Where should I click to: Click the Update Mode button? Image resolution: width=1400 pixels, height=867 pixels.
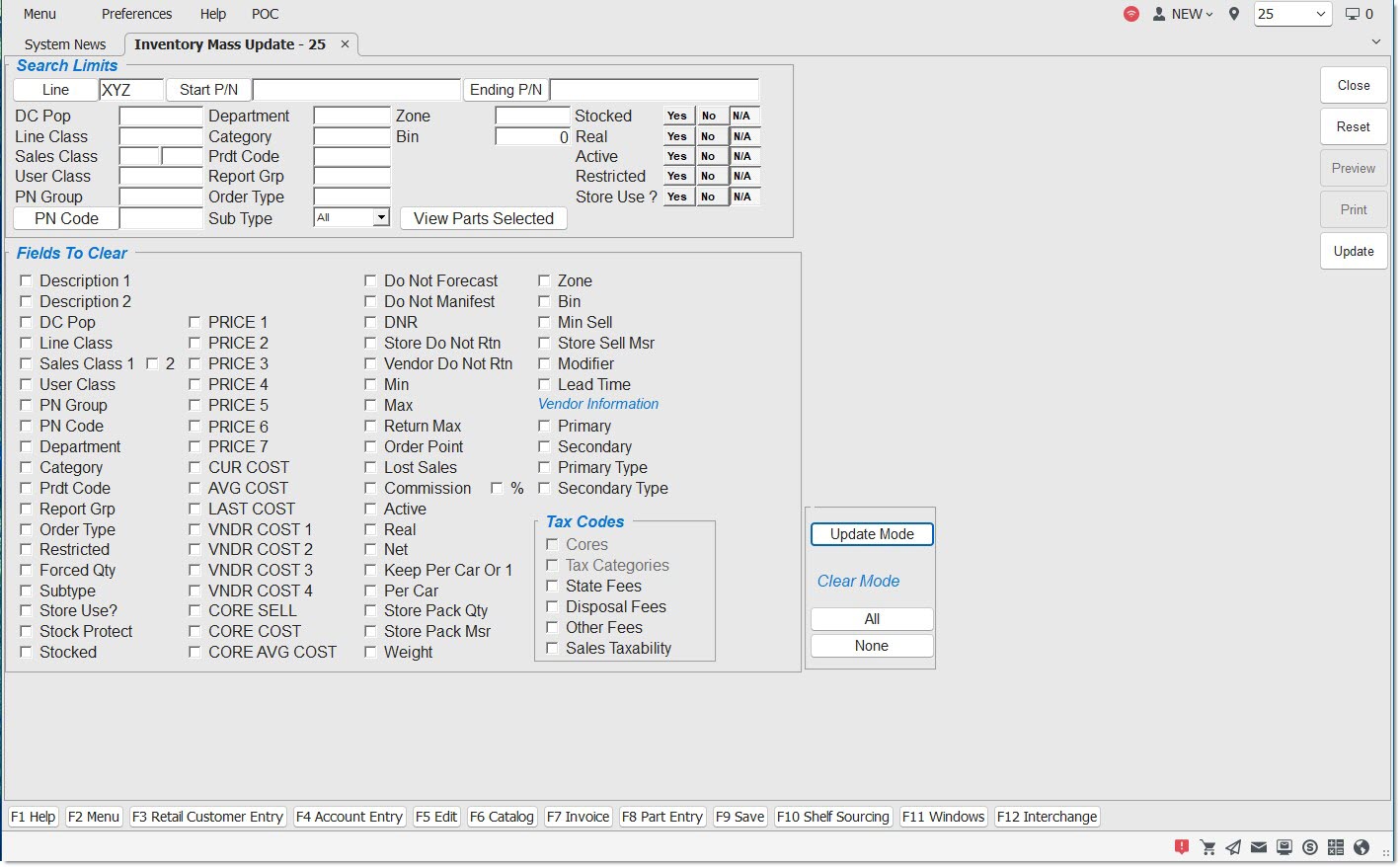(872, 534)
